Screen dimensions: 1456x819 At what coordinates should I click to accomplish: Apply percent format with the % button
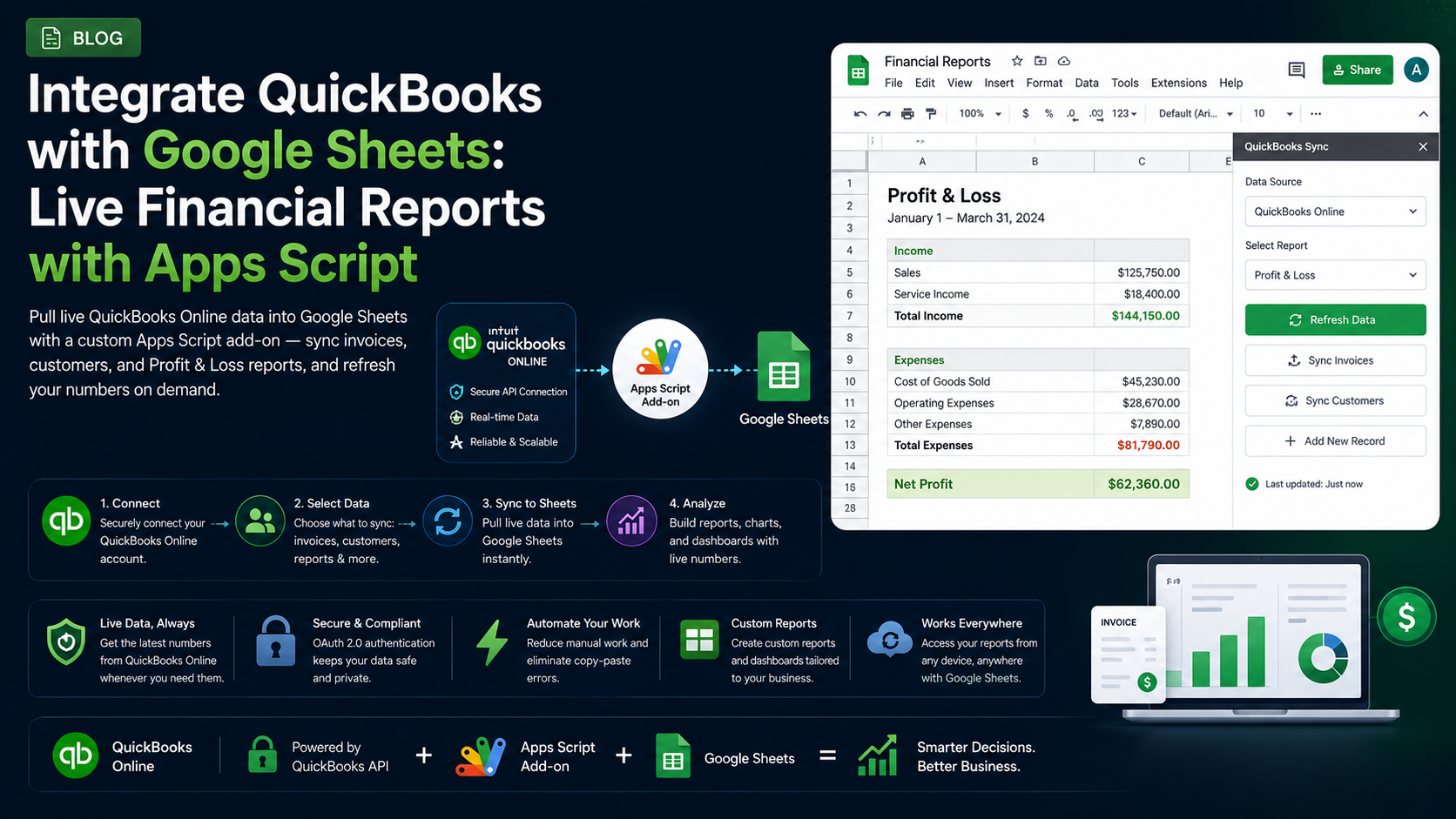point(1048,114)
